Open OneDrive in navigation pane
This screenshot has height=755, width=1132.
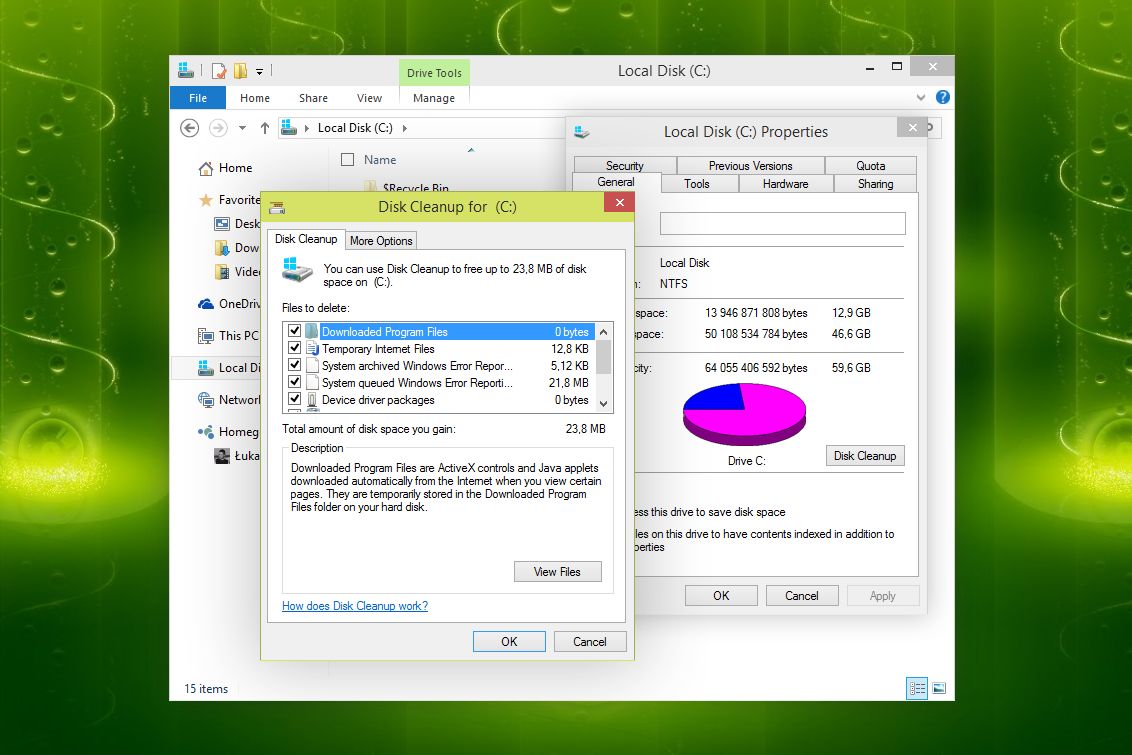click(229, 304)
